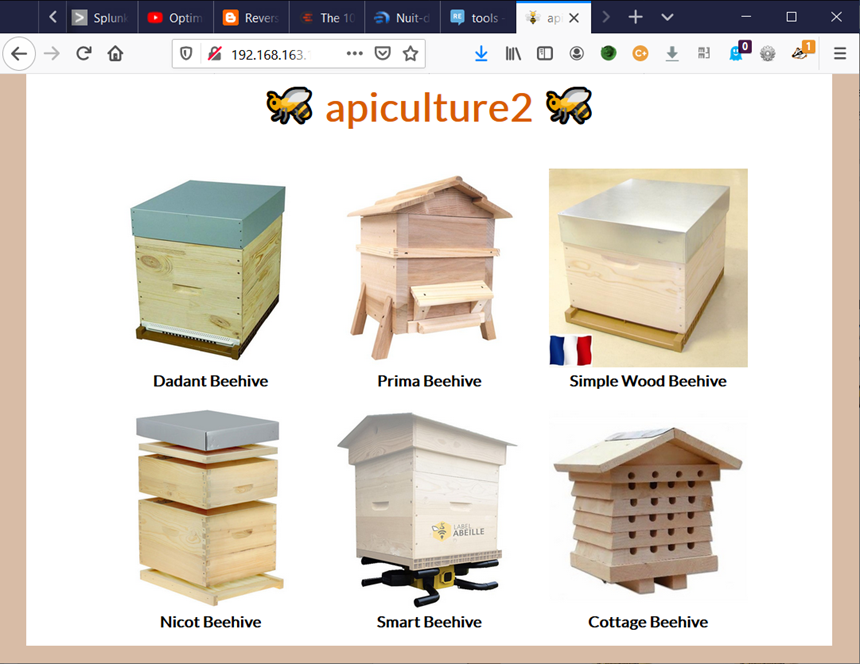
Task: Show the sidebars panel icon
Action: pos(545,54)
